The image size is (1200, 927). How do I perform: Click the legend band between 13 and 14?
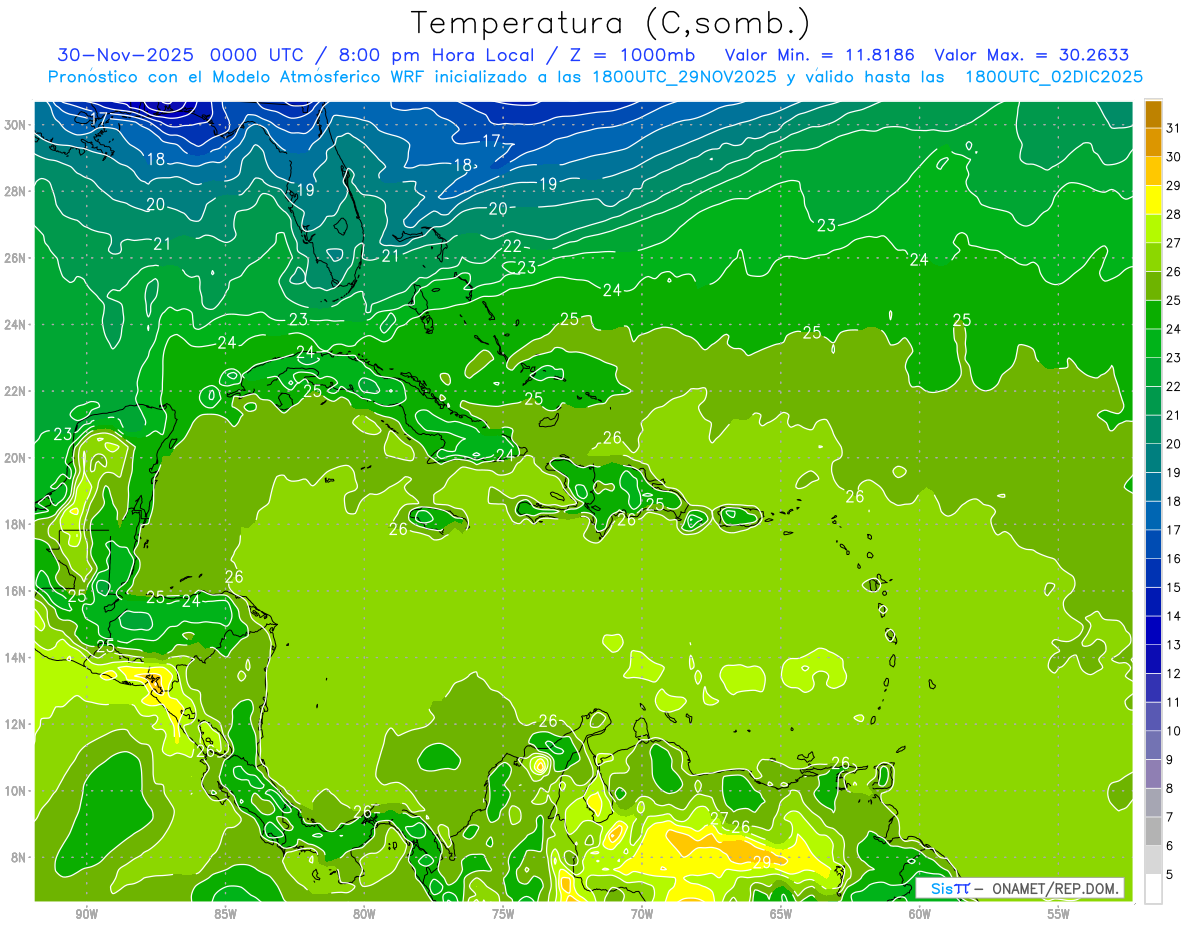[x=1153, y=630]
